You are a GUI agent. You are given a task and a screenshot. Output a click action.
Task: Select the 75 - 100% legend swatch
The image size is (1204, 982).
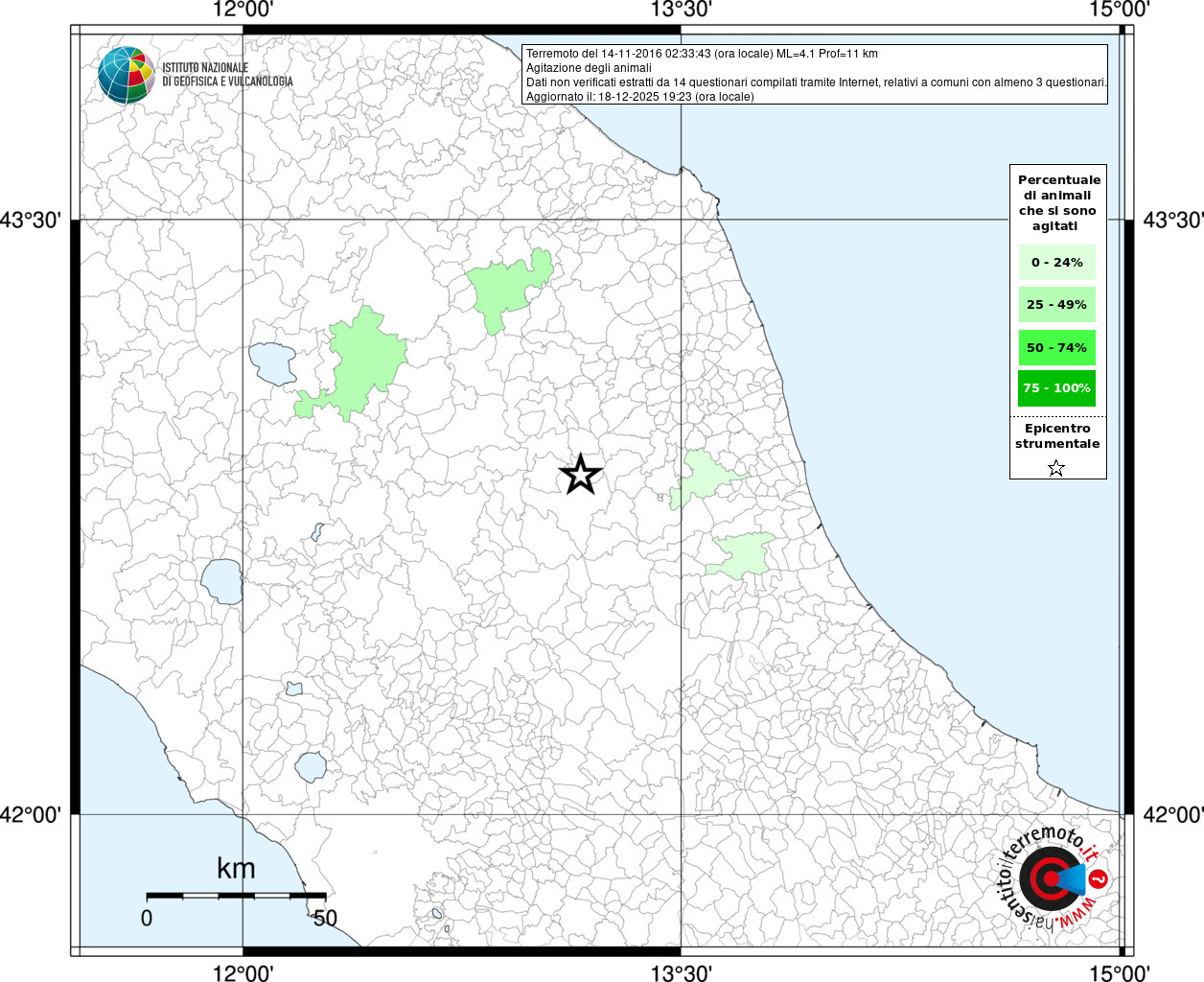[x=1057, y=387]
